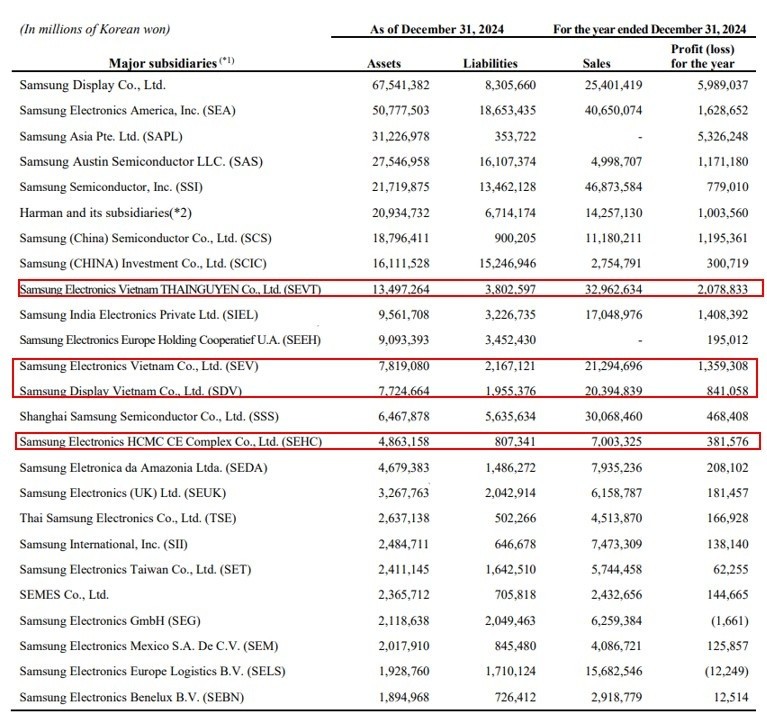Click Samsung Display assets value 67,541,382

(401, 85)
